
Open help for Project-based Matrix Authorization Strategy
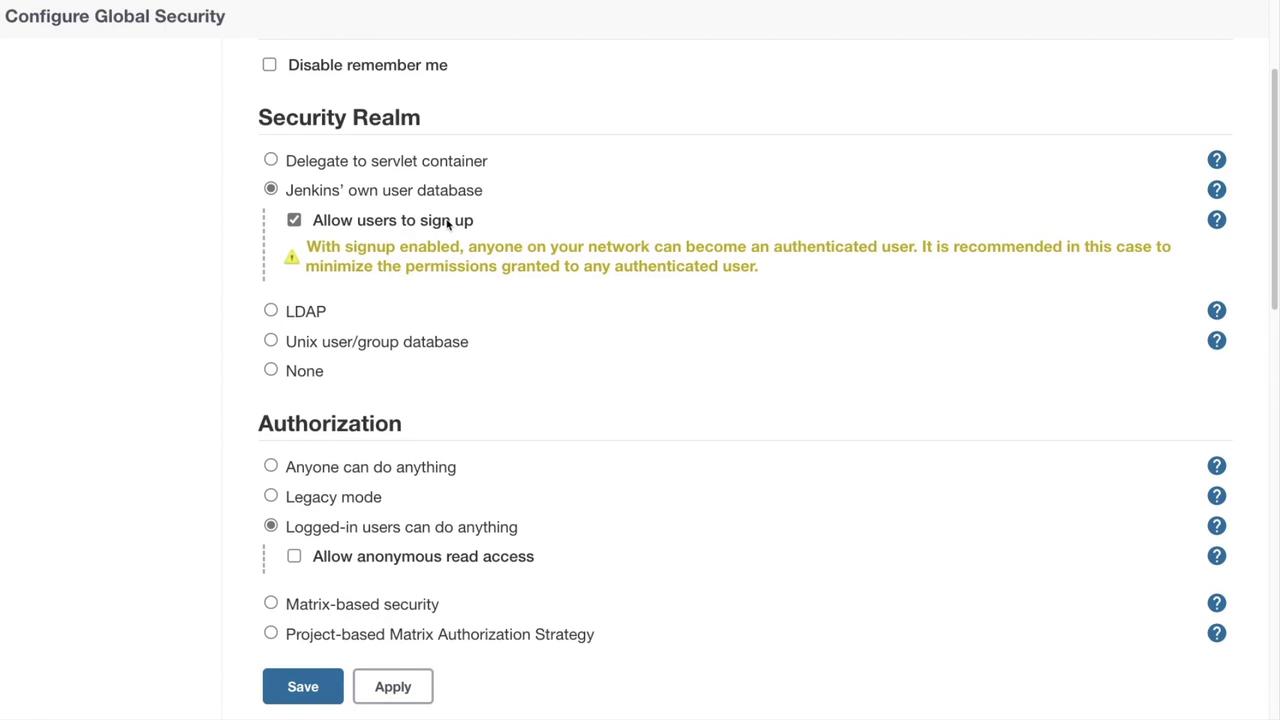pos(1216,633)
